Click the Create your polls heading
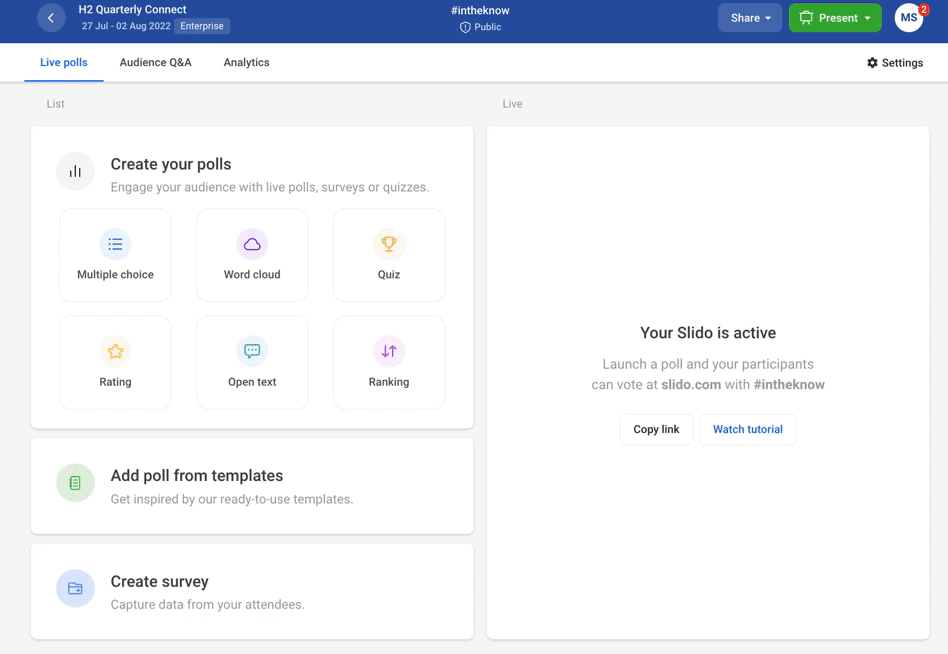 pos(170,164)
